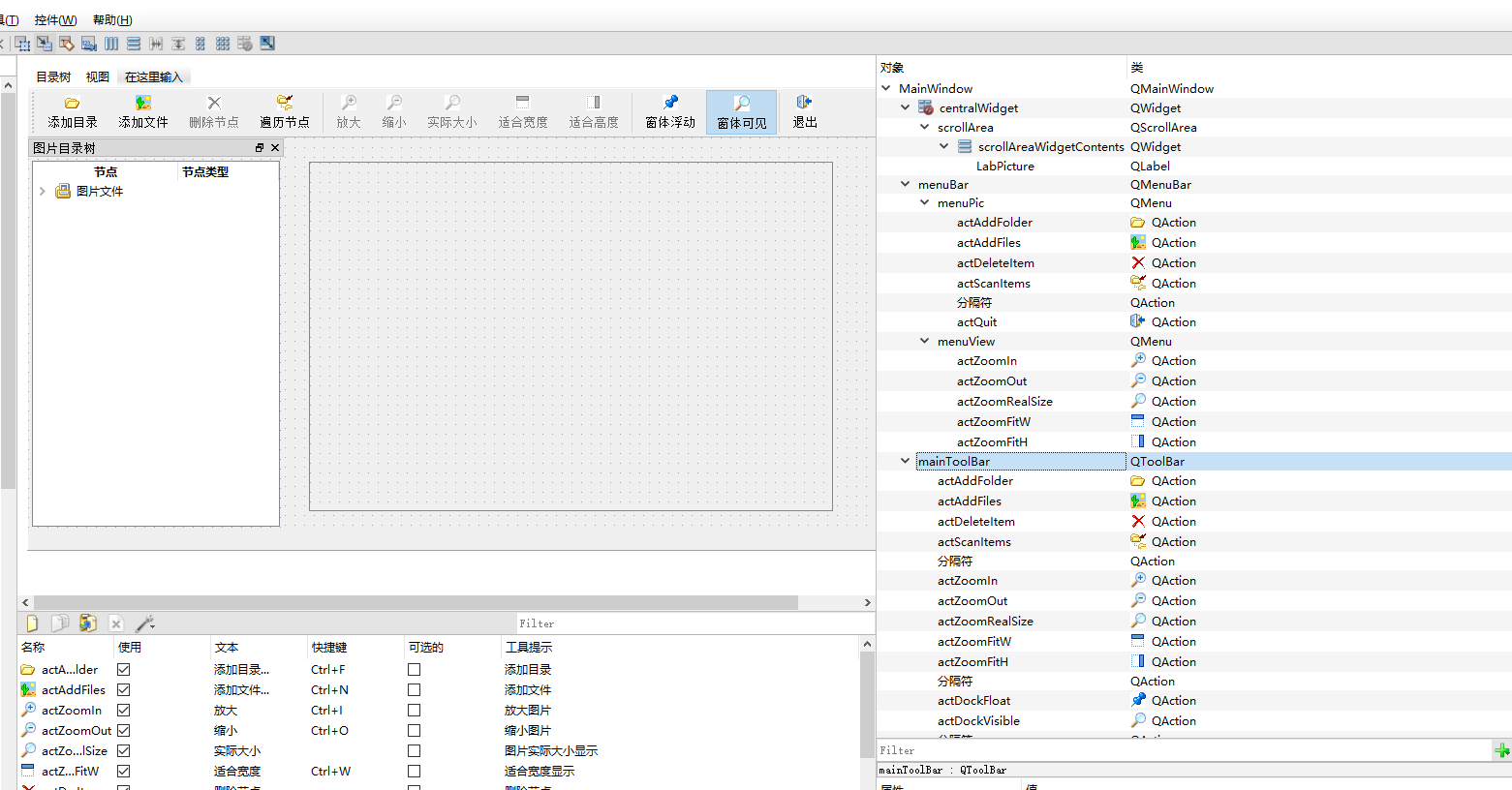The image size is (1512, 790).
Task: Toggle the 可选的 checkbox in the 适合宽度 row
Action: [x=415, y=772]
